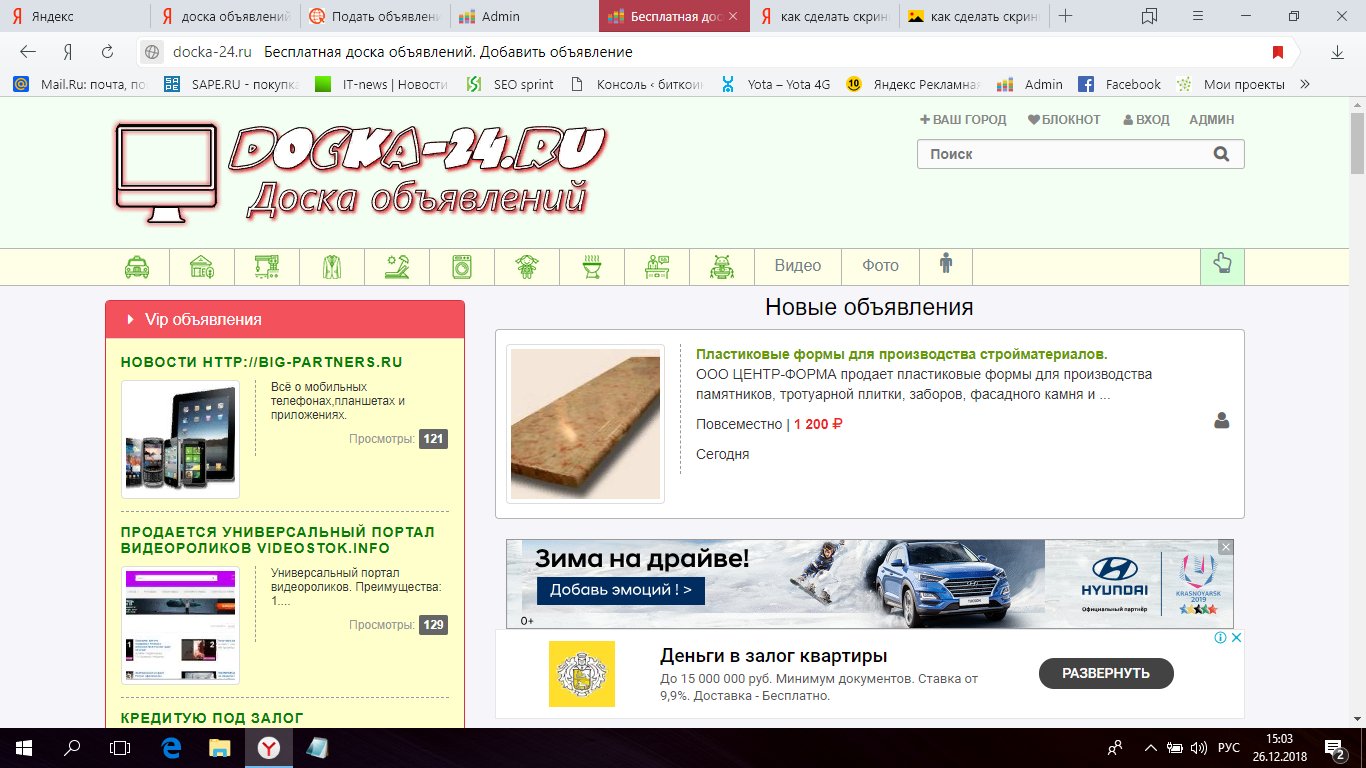Open File Explorer from taskbar
1366x768 pixels.
tap(220, 747)
